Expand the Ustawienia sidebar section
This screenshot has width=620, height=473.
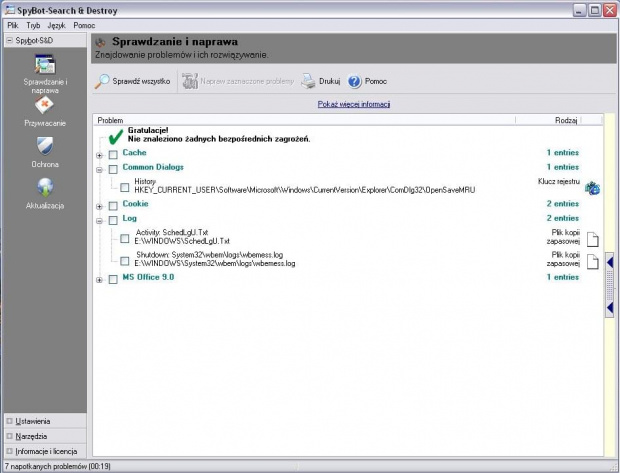[x=9, y=421]
